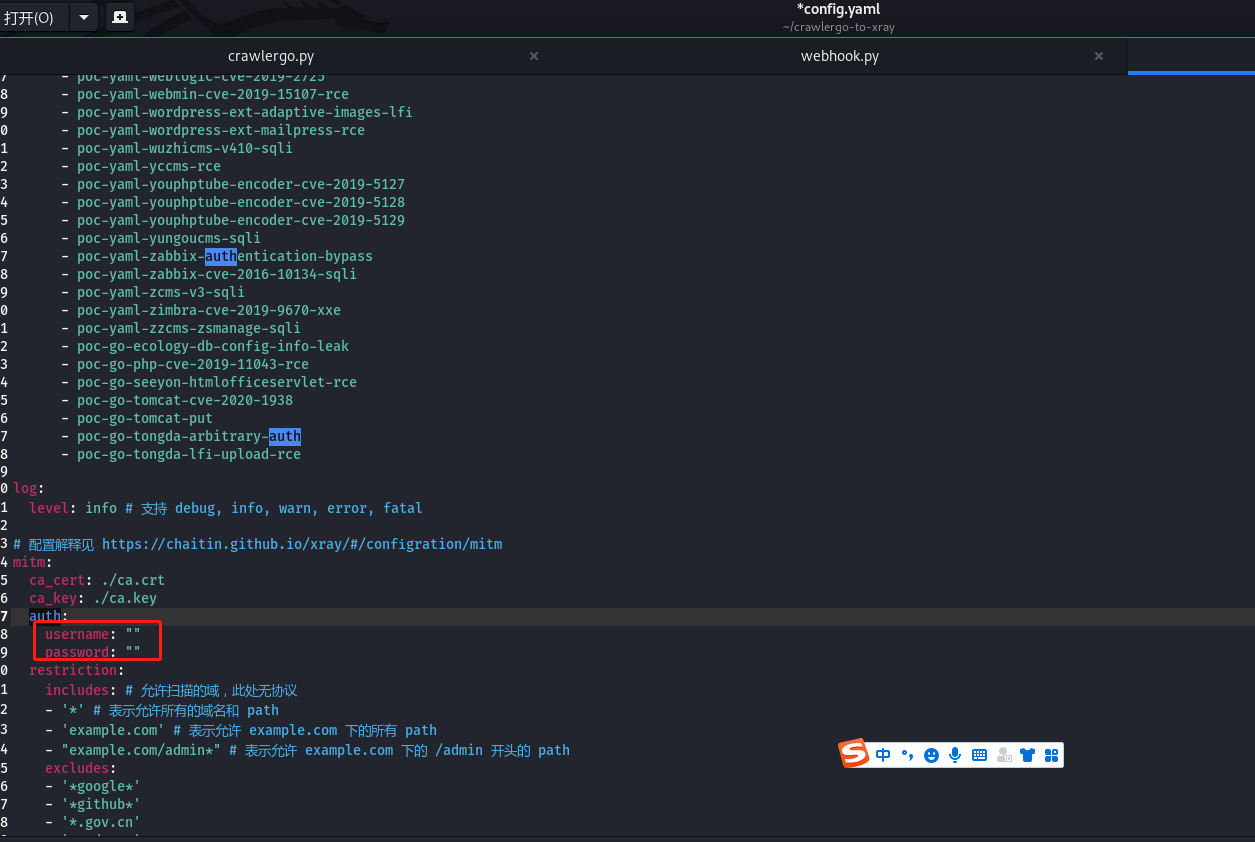The height and width of the screenshot is (842, 1255).
Task: Open the soft keyboard on Sogou bar
Action: tap(979, 755)
